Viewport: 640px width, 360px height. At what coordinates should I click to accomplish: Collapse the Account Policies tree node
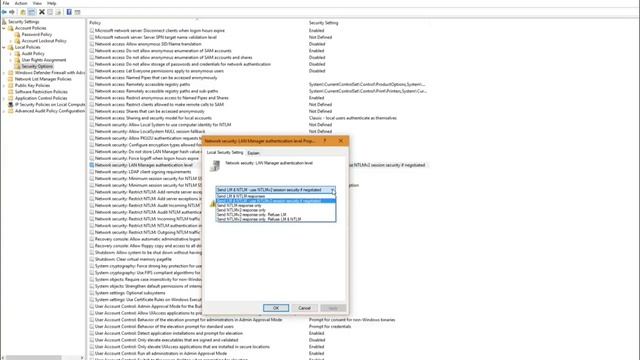pyautogui.click(x=4, y=28)
